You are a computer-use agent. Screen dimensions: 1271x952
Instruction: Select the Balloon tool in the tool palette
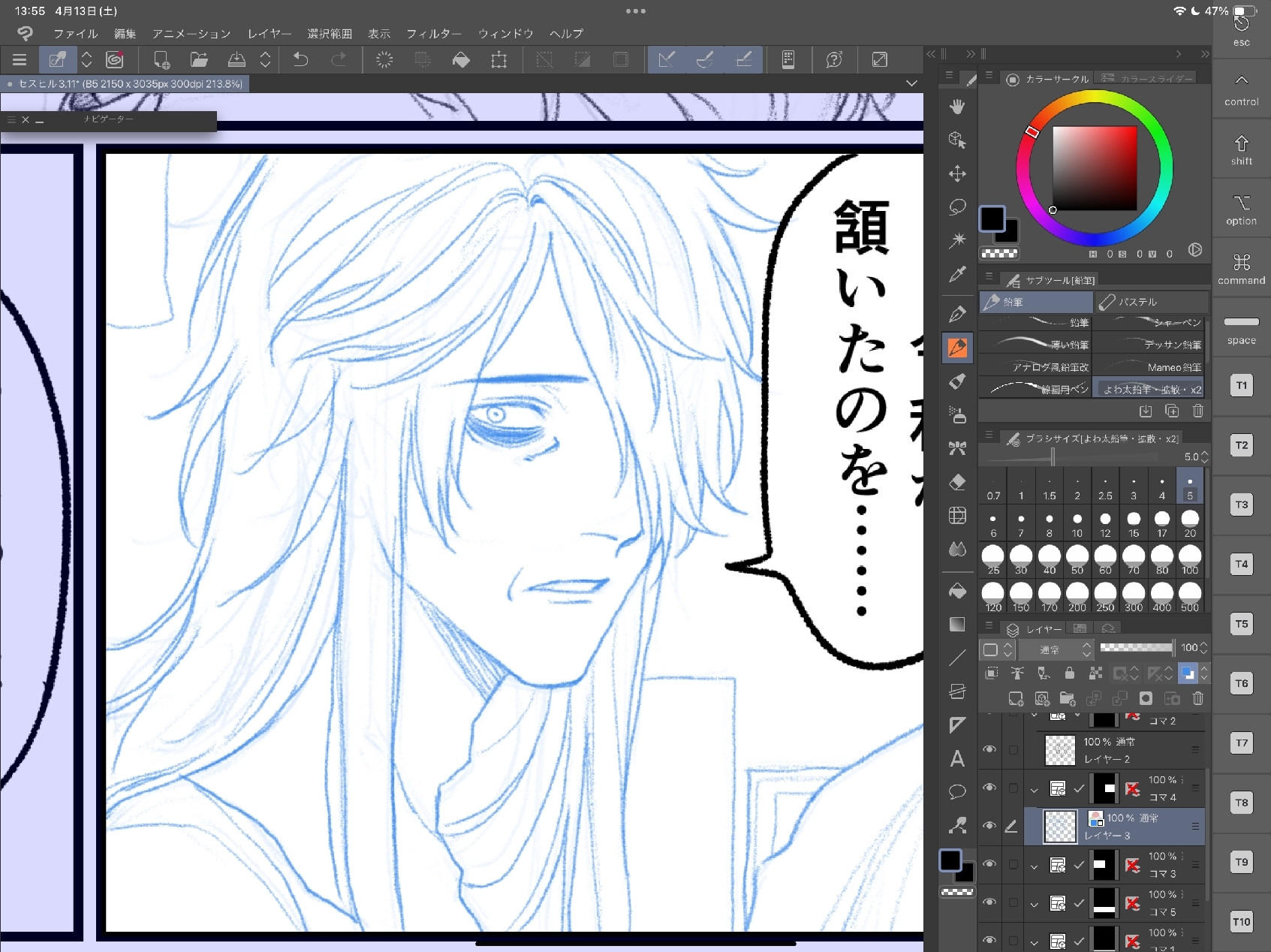[957, 791]
